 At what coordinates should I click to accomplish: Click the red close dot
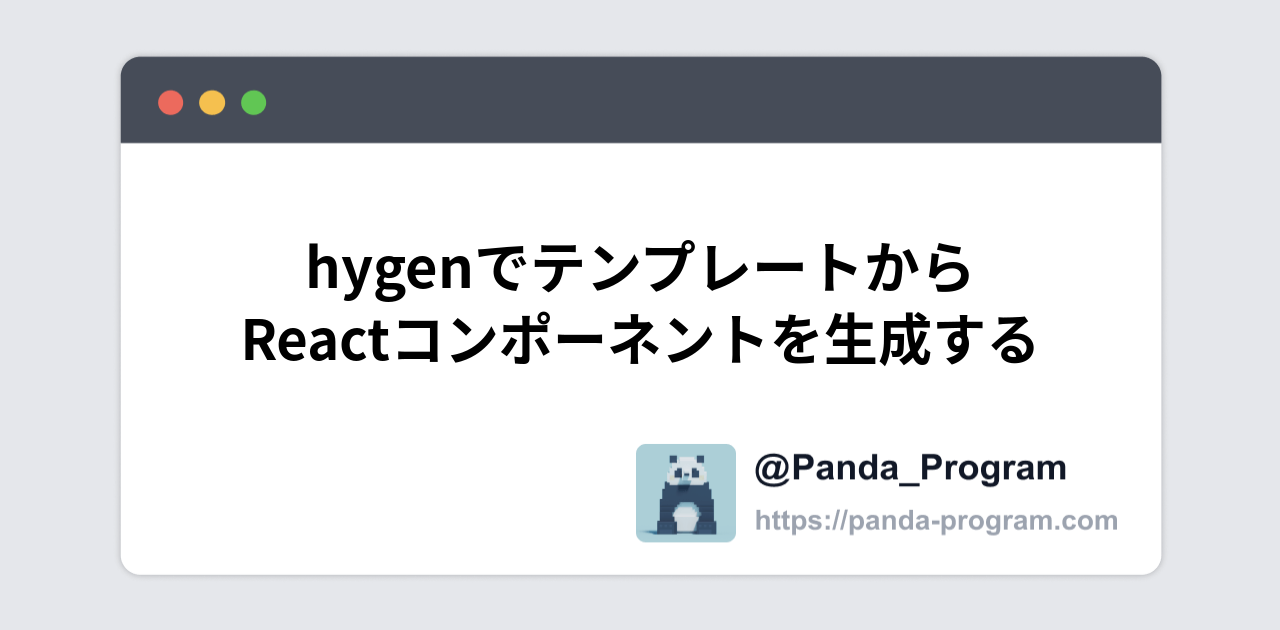tap(171, 102)
